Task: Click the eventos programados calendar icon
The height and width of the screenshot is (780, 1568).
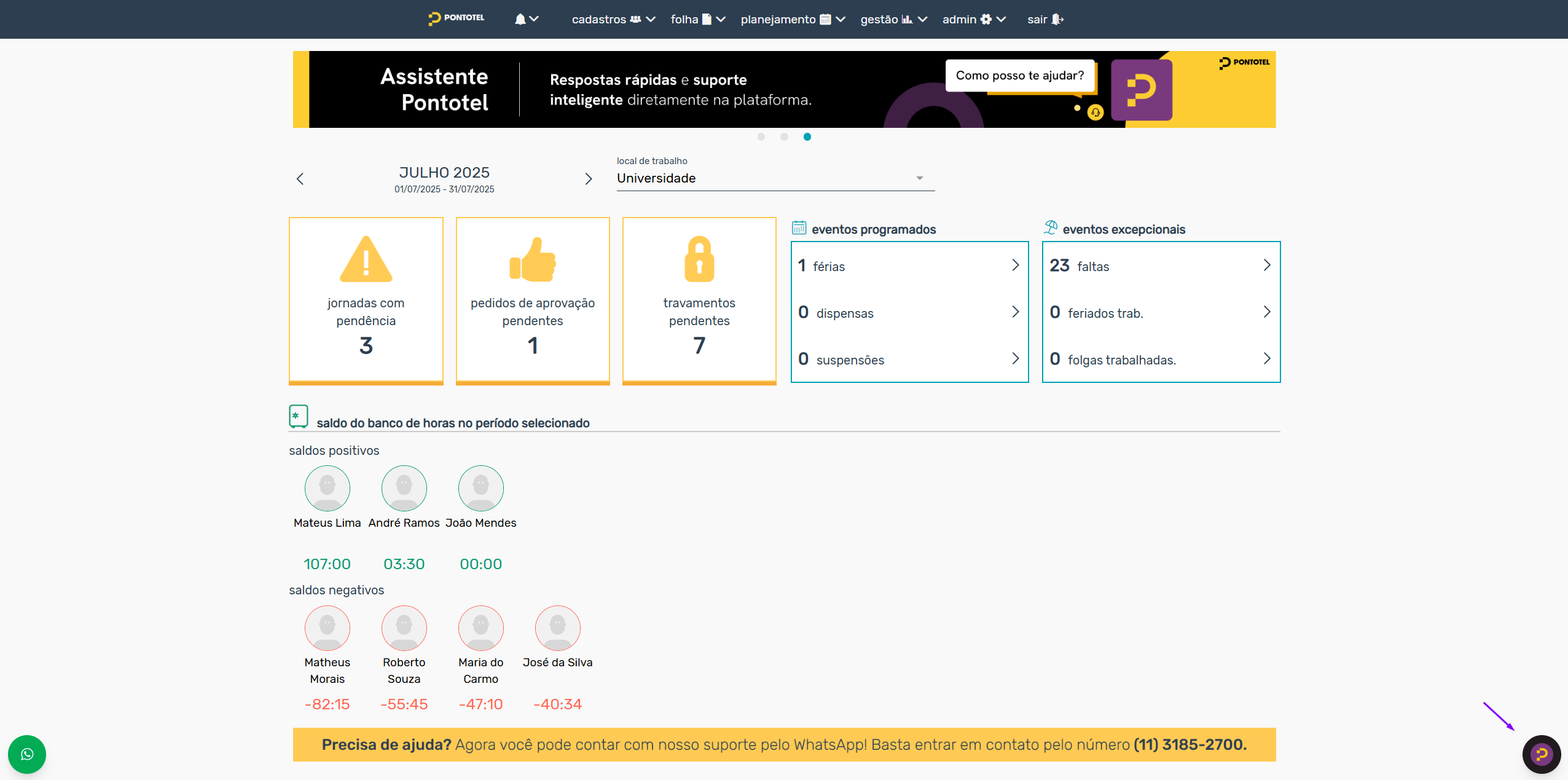Action: (x=799, y=227)
